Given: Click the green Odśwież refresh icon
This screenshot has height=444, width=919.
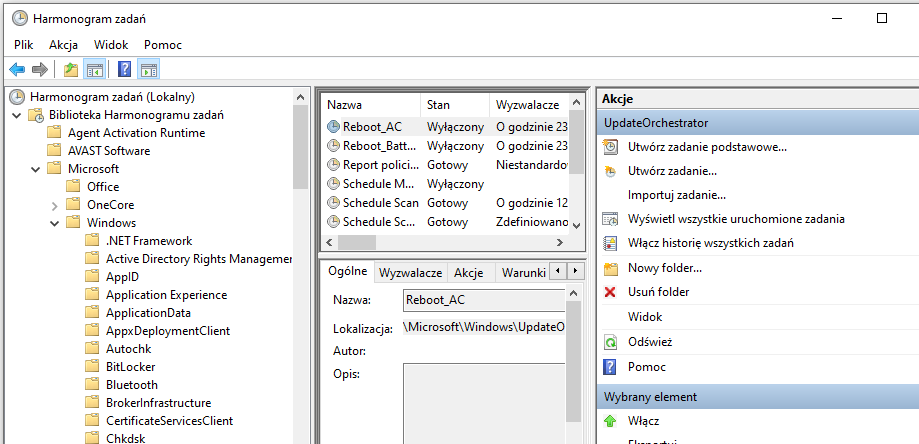Looking at the screenshot, I should point(611,342).
